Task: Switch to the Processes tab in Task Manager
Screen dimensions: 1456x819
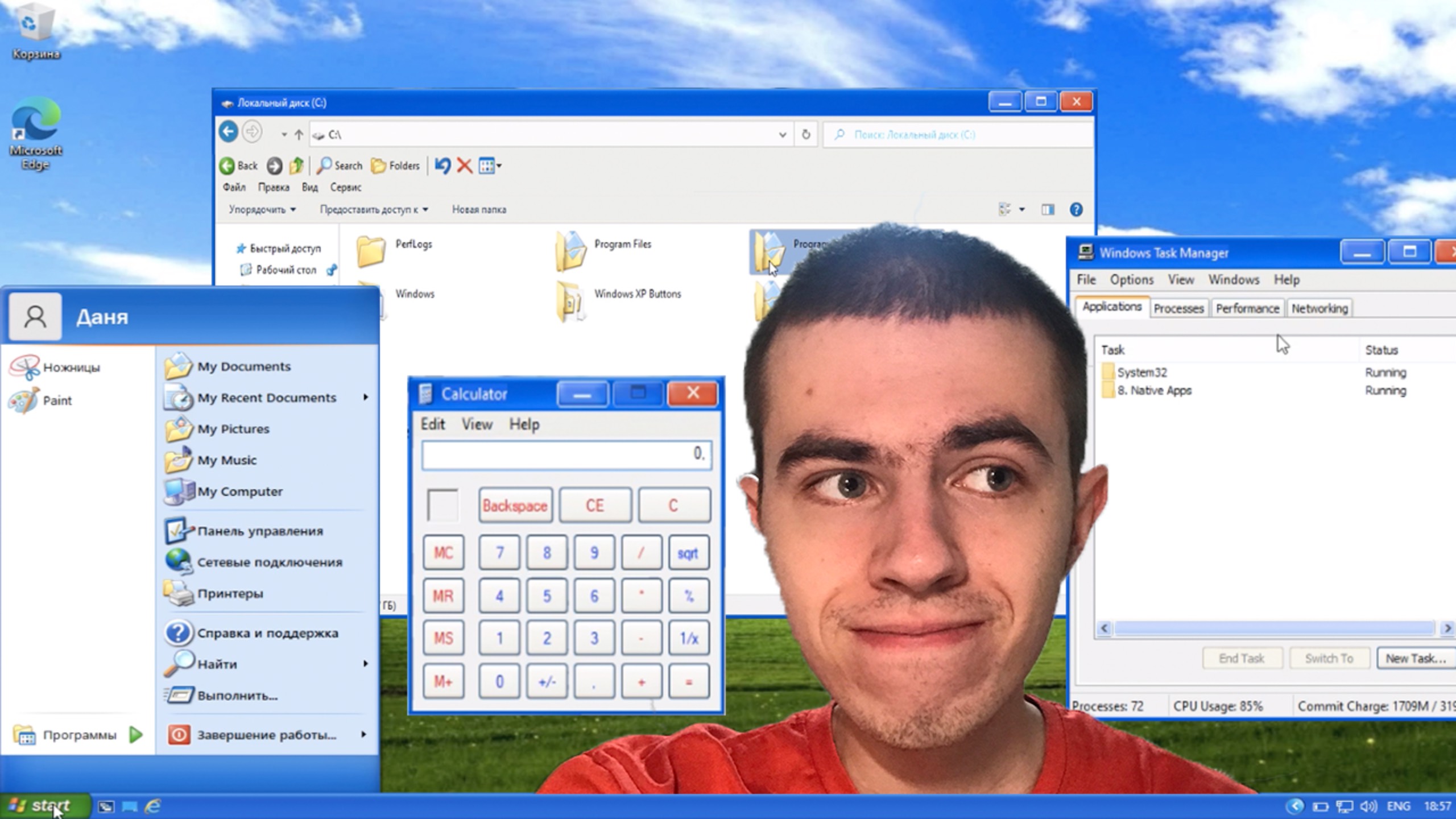Action: coord(1178,308)
